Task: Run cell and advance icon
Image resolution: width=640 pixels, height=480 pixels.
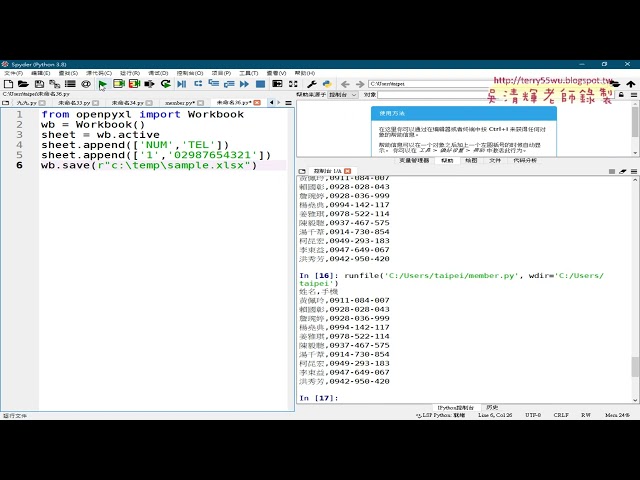Action: click(x=134, y=84)
